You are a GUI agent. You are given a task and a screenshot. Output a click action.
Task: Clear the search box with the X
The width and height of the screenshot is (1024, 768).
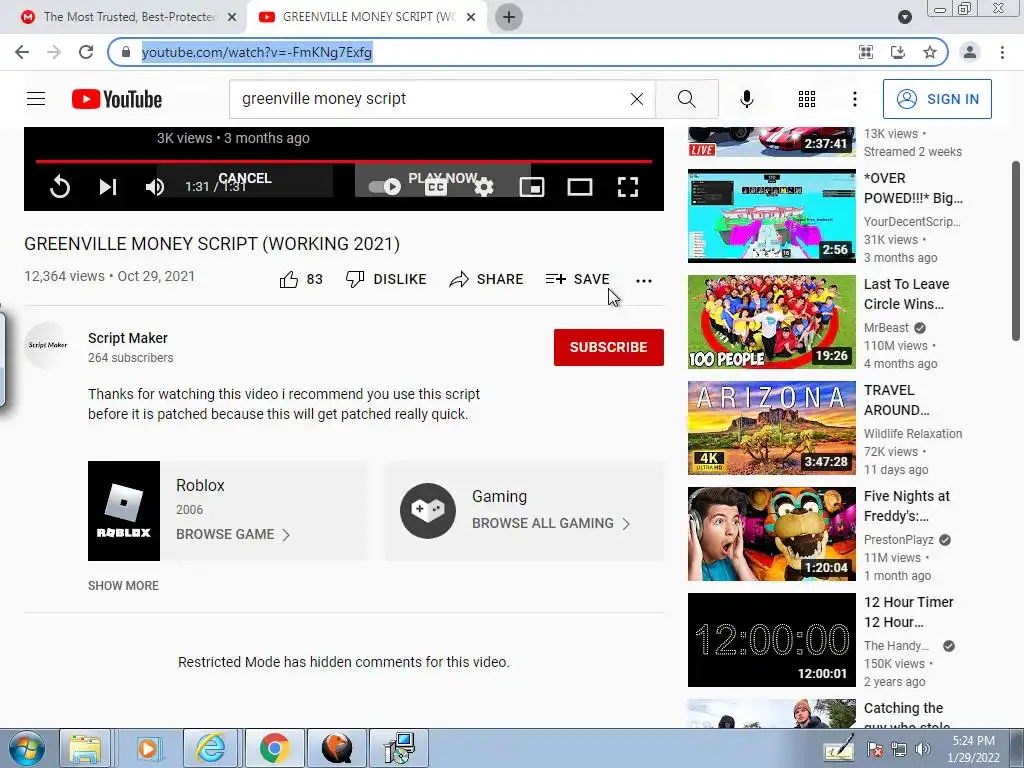[x=637, y=99]
